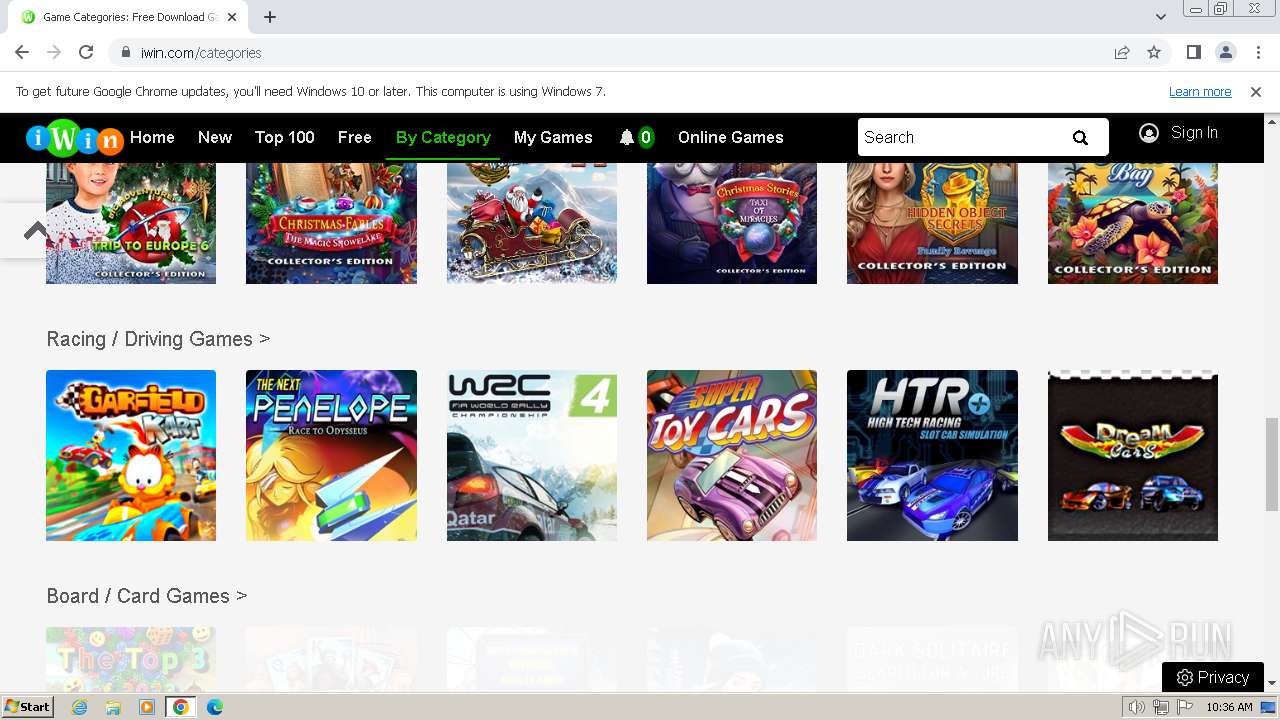Close the Game Categories tab
This screenshot has width=1280, height=720.
tap(232, 17)
